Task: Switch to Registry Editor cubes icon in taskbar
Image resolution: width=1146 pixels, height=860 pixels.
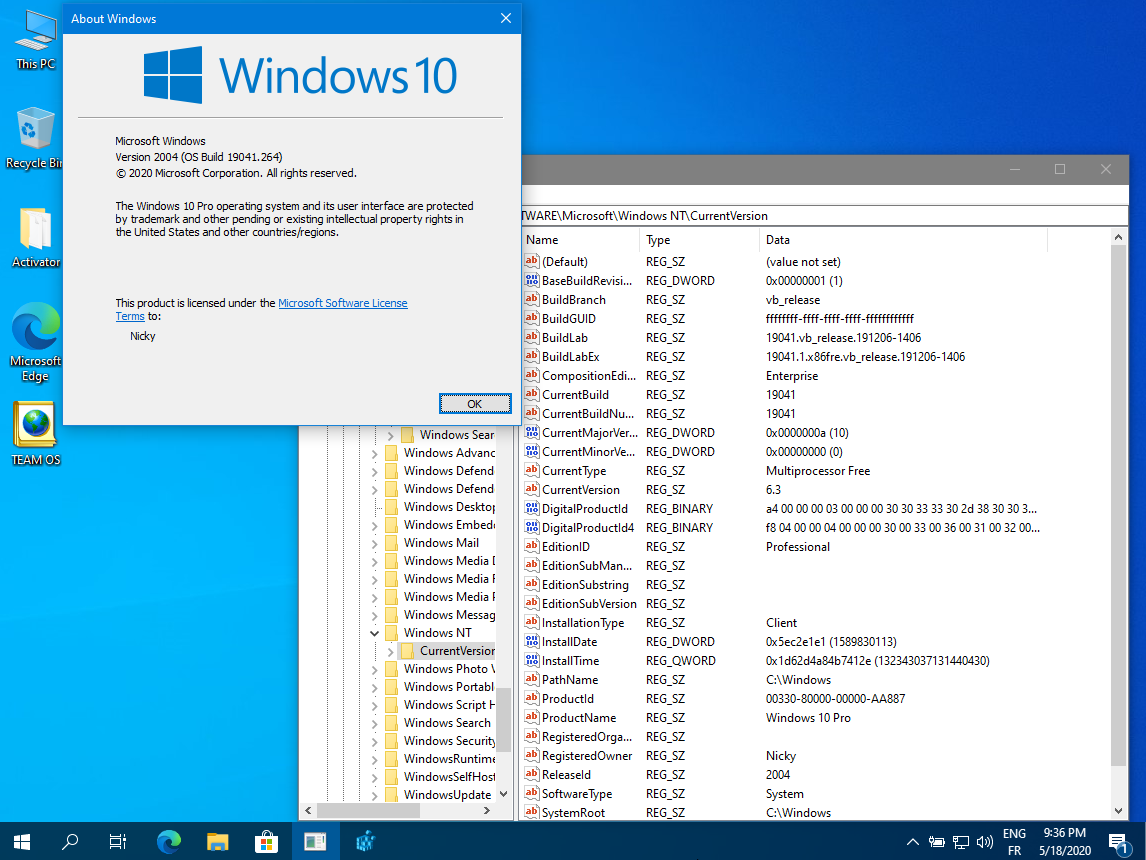Action: [x=365, y=842]
